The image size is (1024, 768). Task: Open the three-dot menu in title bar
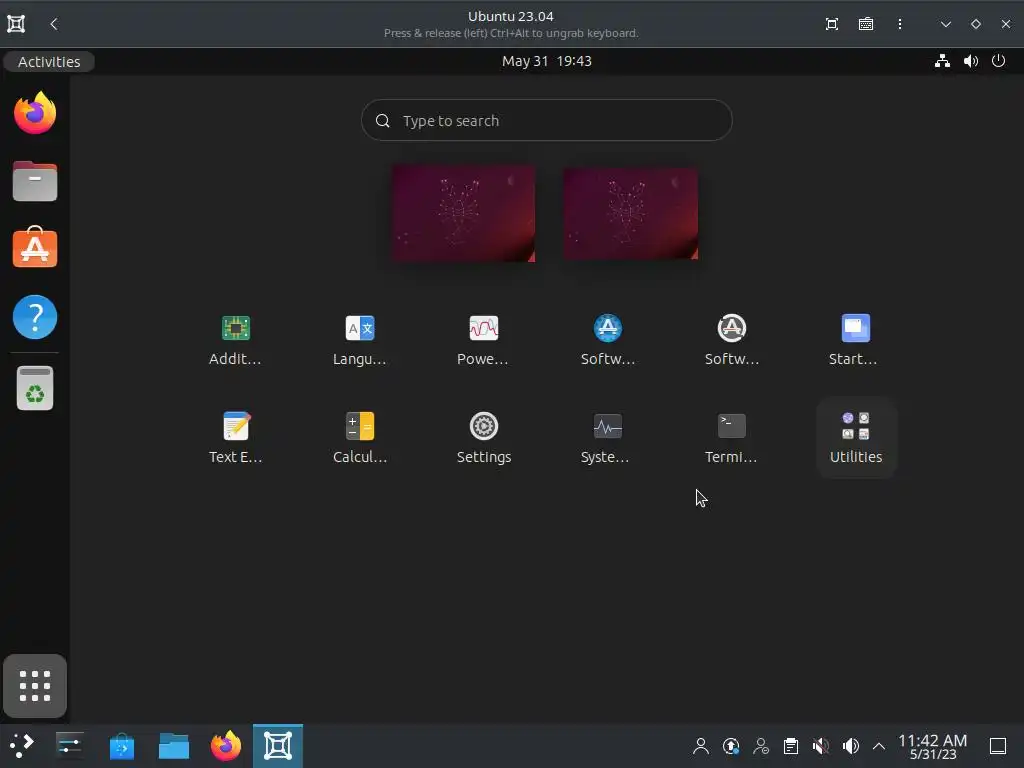[x=900, y=24]
